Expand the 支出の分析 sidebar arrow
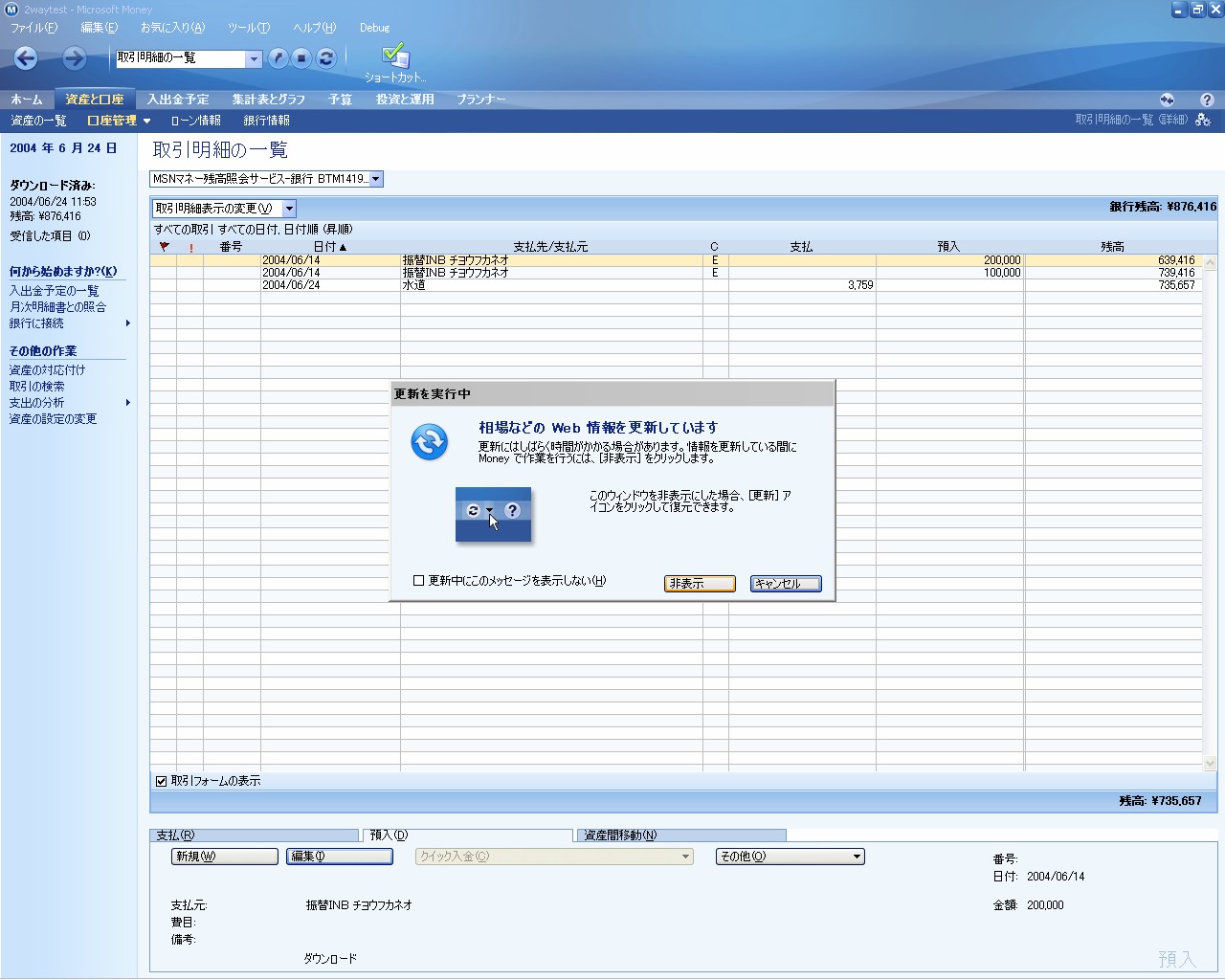 tap(127, 403)
